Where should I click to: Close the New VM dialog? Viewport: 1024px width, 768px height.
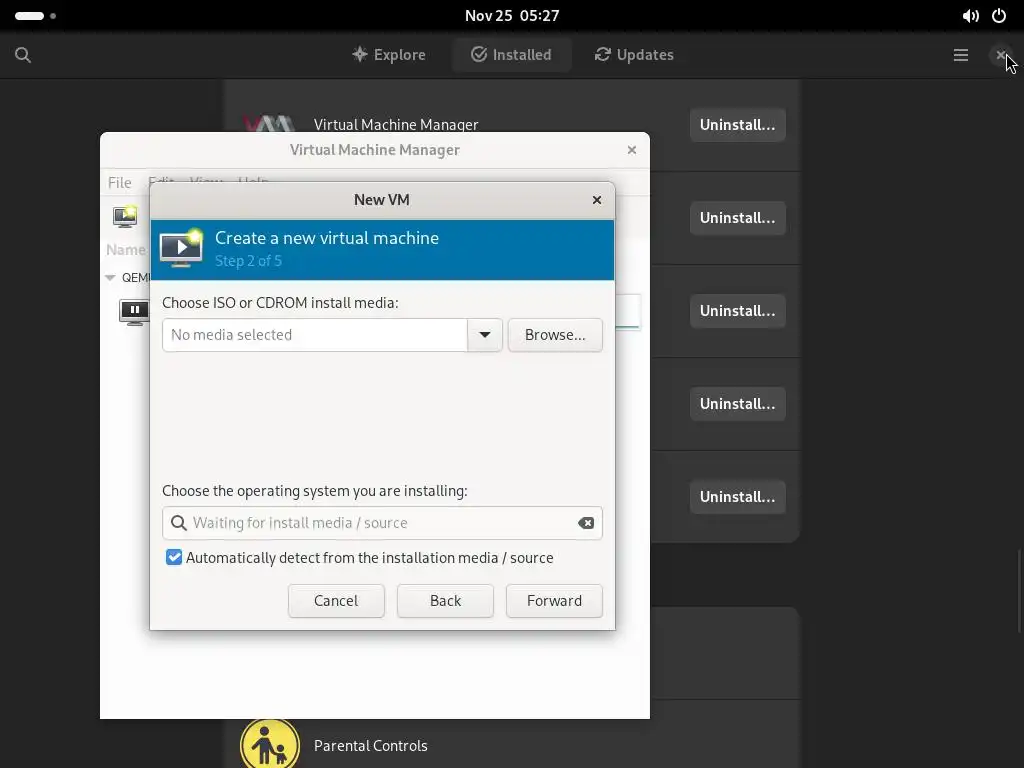pos(597,200)
